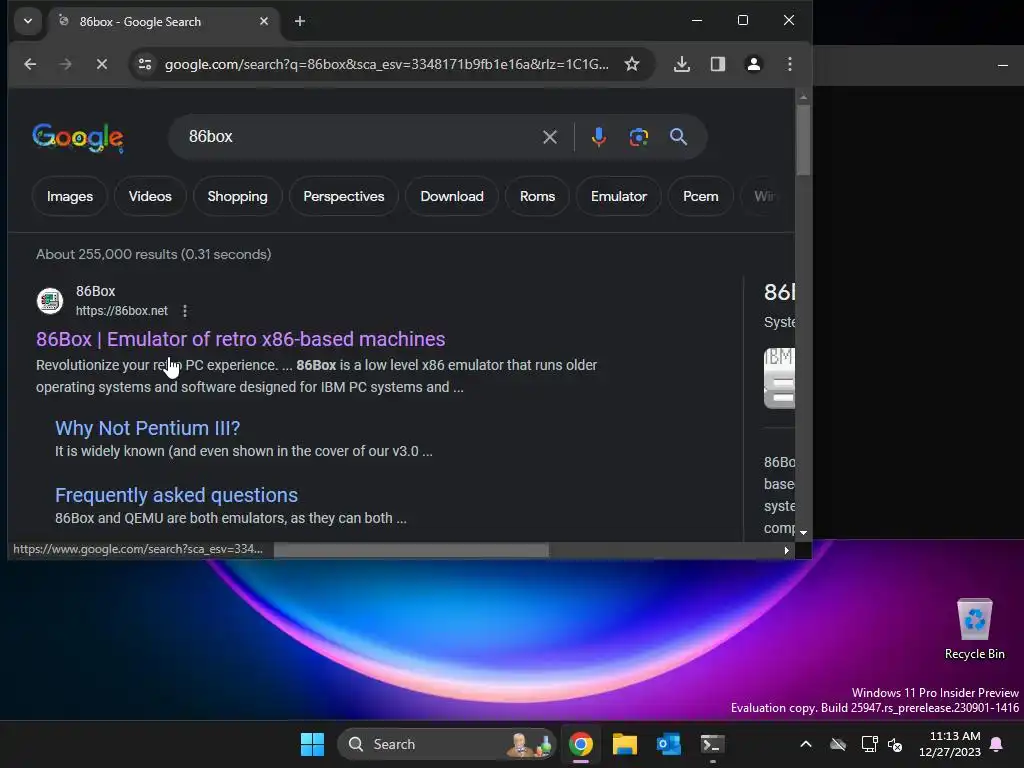
Task: Open 86Box Emulator of retro x86 link
Action: [x=240, y=339]
